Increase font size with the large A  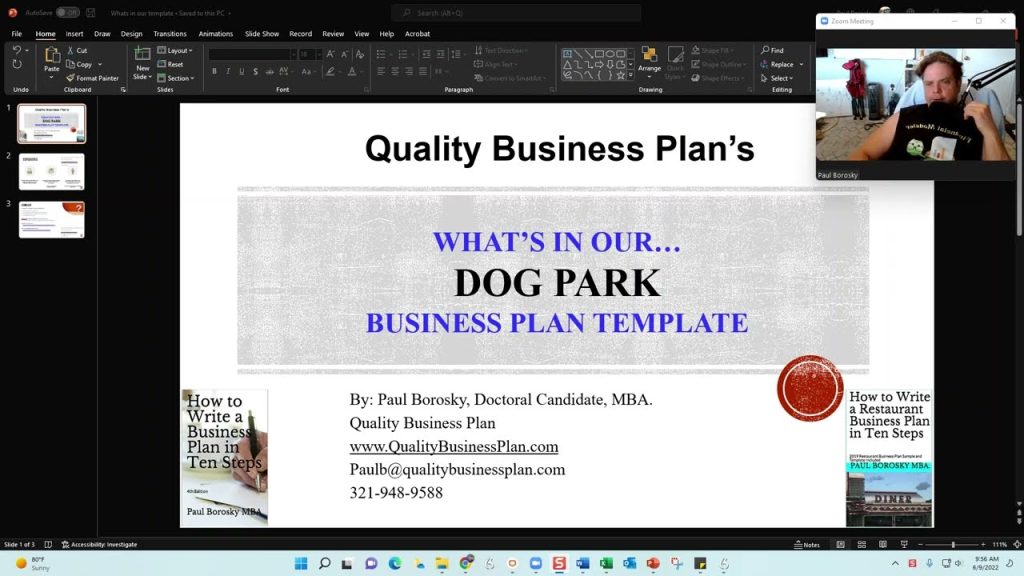tap(330, 54)
